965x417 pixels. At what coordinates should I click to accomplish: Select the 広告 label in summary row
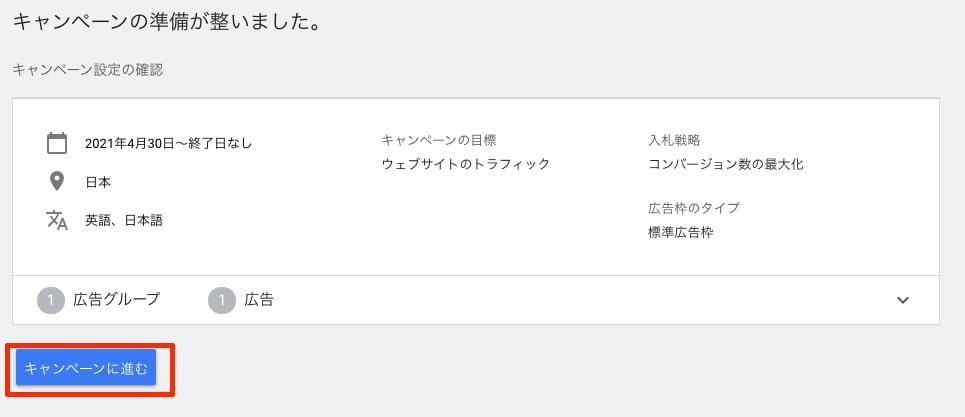(259, 299)
